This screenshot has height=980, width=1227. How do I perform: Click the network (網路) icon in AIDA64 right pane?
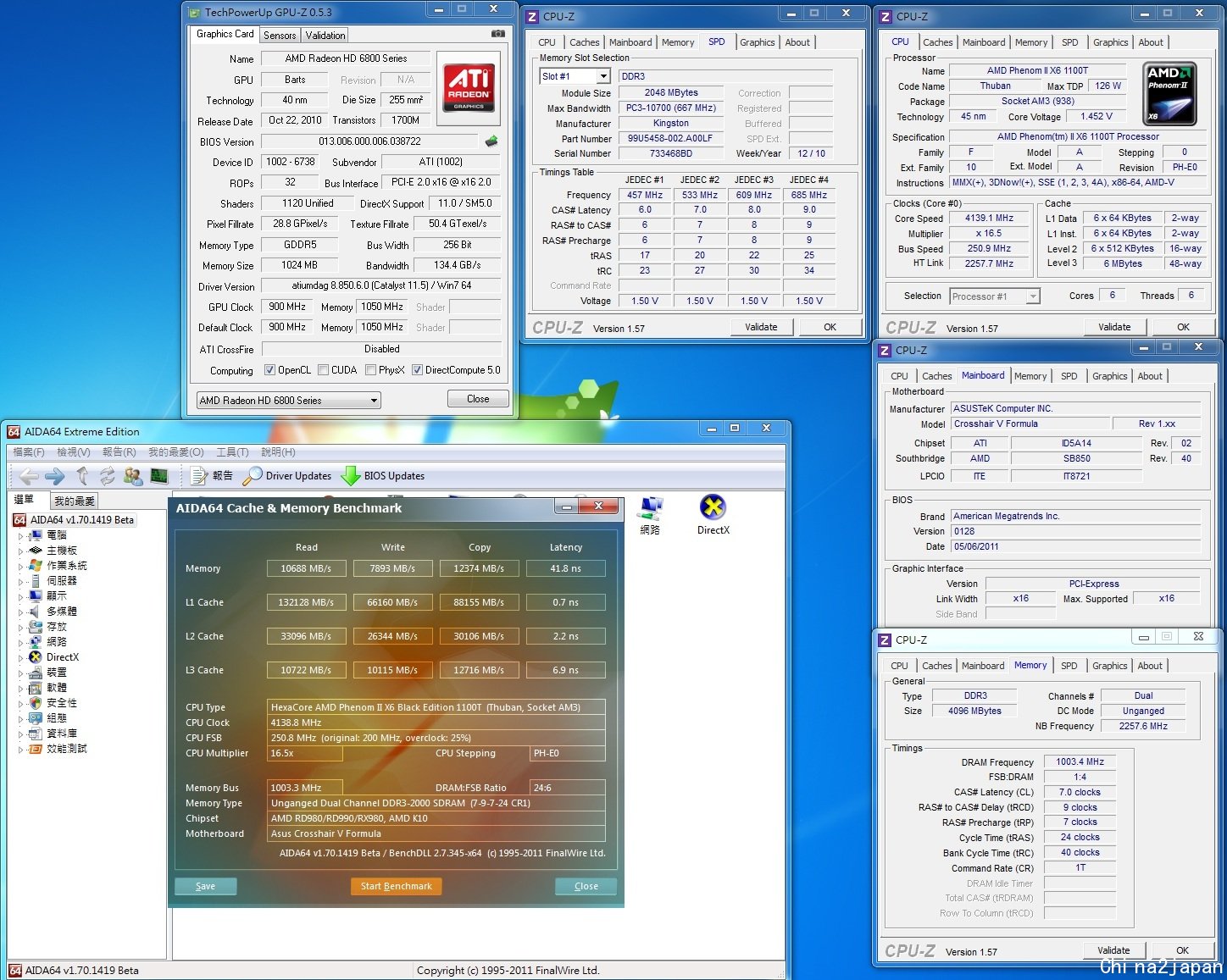tap(651, 508)
